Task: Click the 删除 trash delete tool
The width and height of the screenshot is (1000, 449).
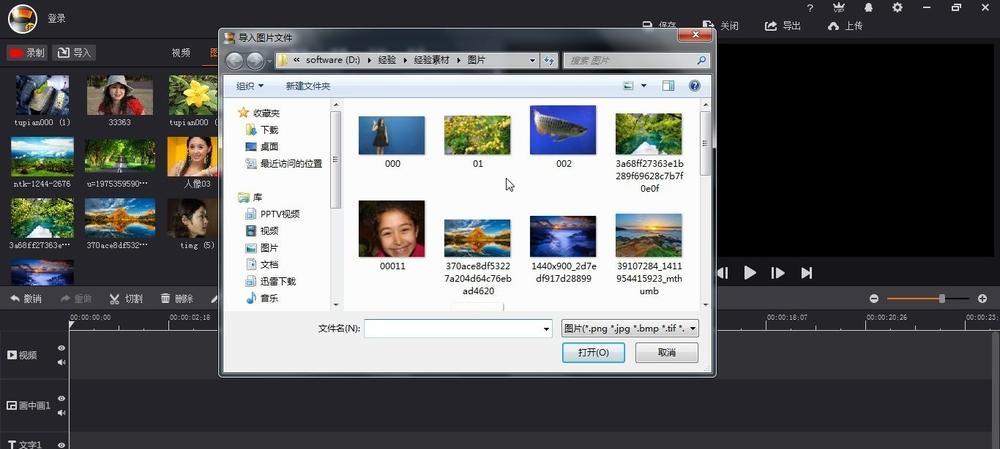Action: (177, 298)
